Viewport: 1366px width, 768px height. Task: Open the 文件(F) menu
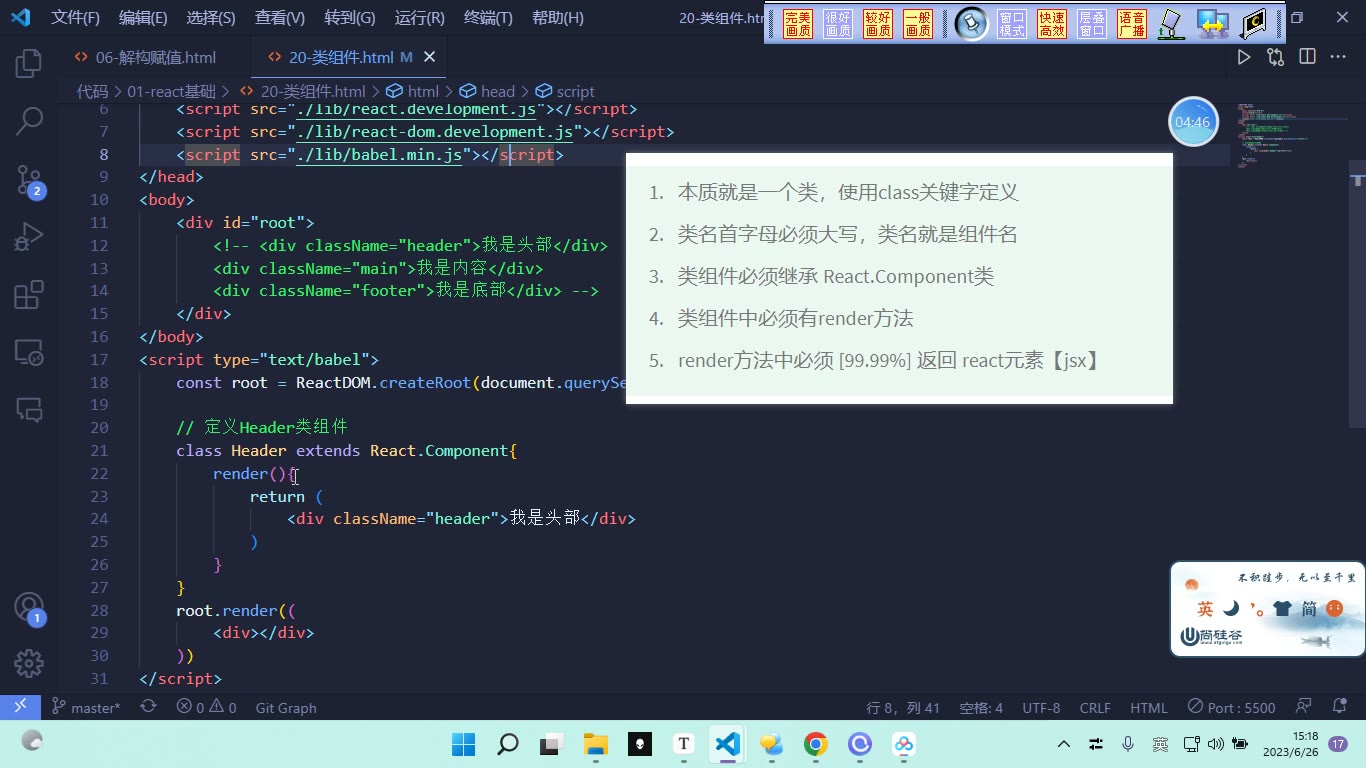76,18
